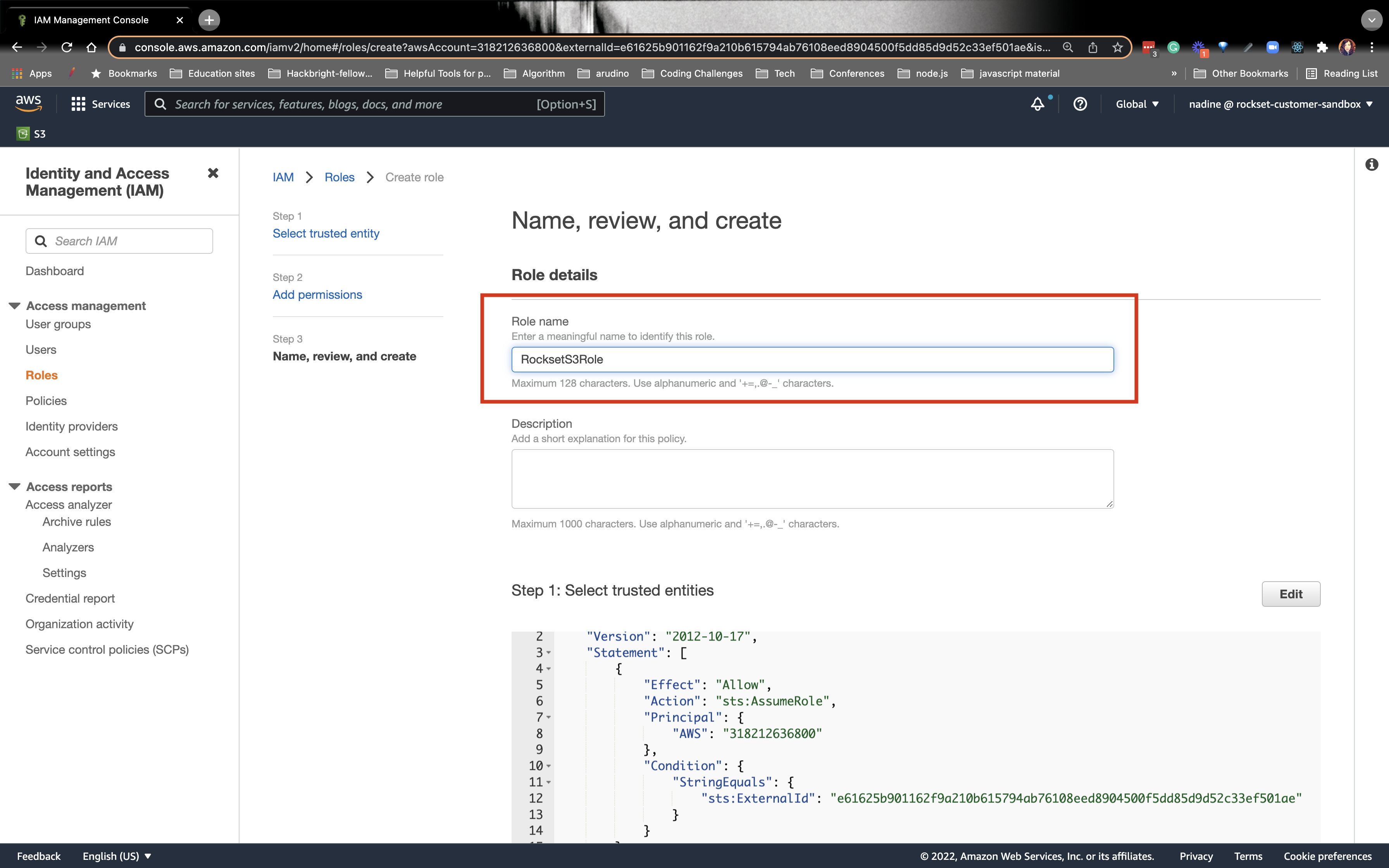Open Roles in sidebar

41,375
